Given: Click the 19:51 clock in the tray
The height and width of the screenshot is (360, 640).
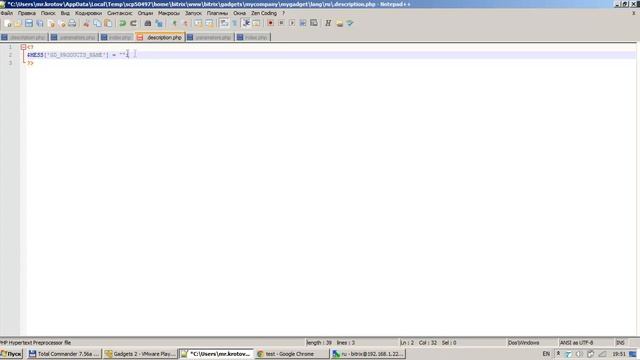Looking at the screenshot, I should [x=619, y=354].
